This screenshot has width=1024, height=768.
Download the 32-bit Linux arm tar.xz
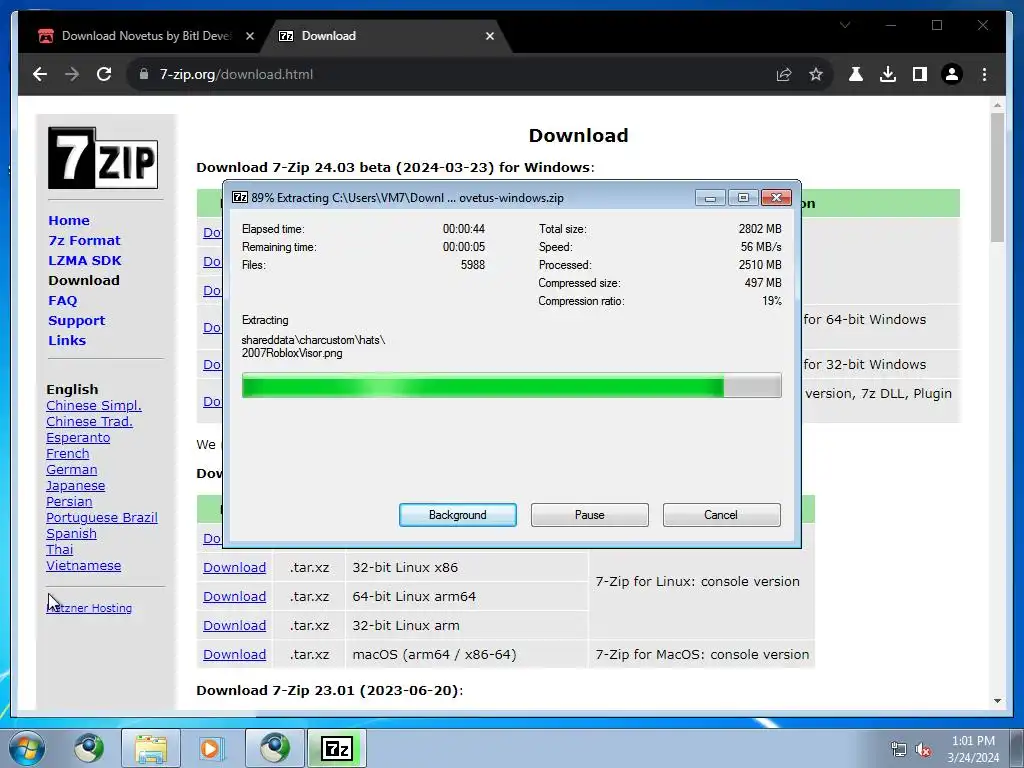(x=234, y=625)
